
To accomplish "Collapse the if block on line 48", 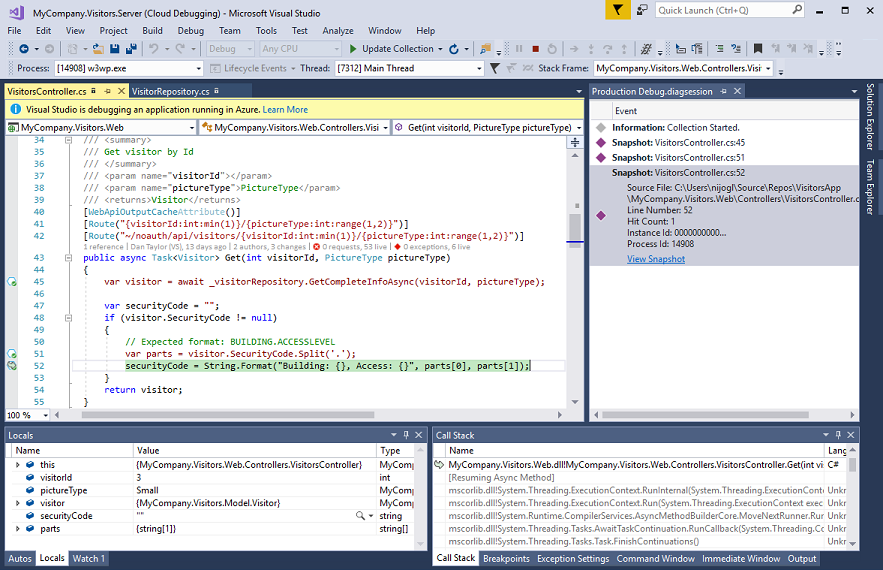I will pos(68,318).
